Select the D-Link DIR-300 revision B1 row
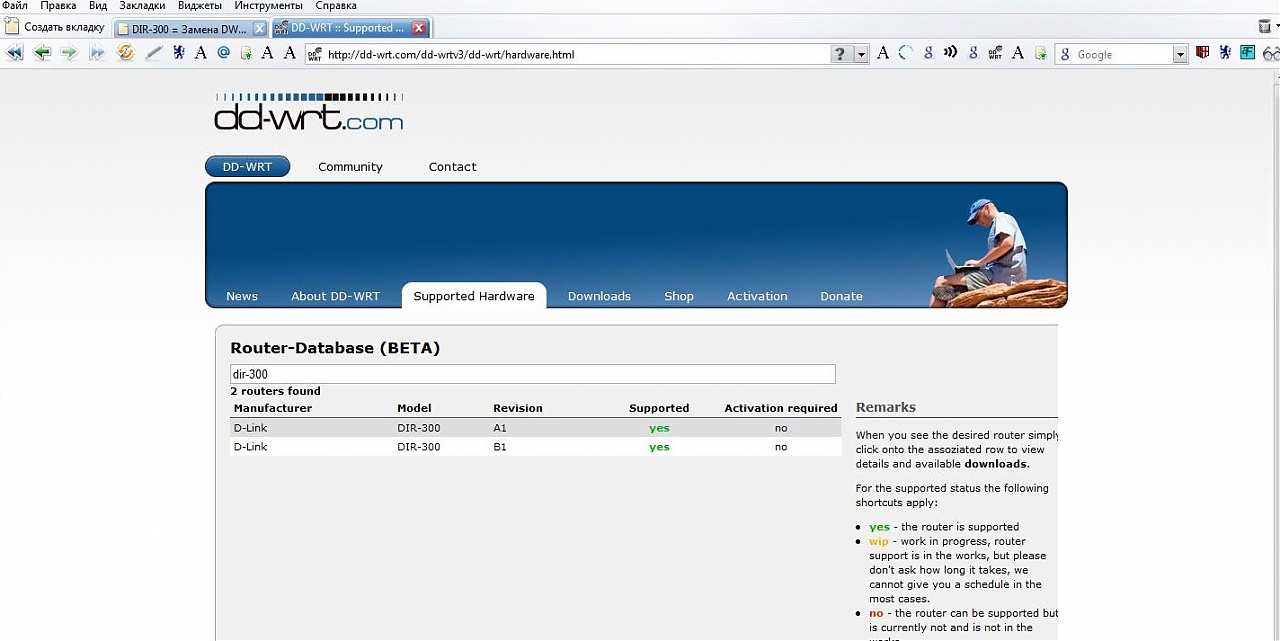This screenshot has width=1280, height=641. click(535, 447)
